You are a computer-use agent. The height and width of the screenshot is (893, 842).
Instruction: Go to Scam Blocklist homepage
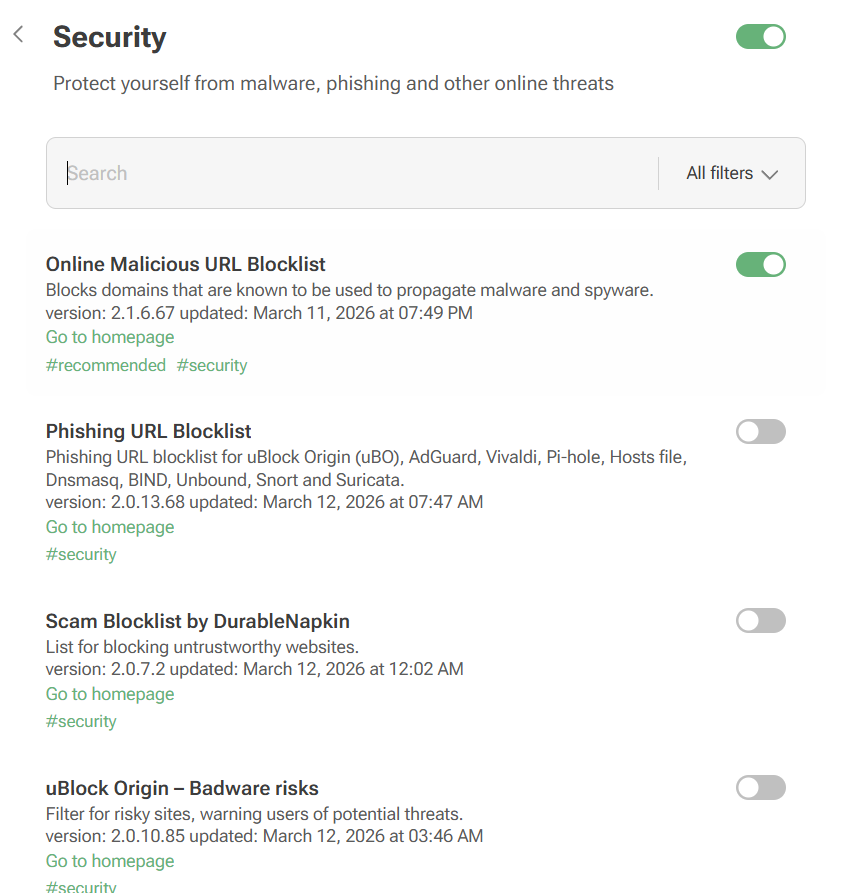point(109,693)
